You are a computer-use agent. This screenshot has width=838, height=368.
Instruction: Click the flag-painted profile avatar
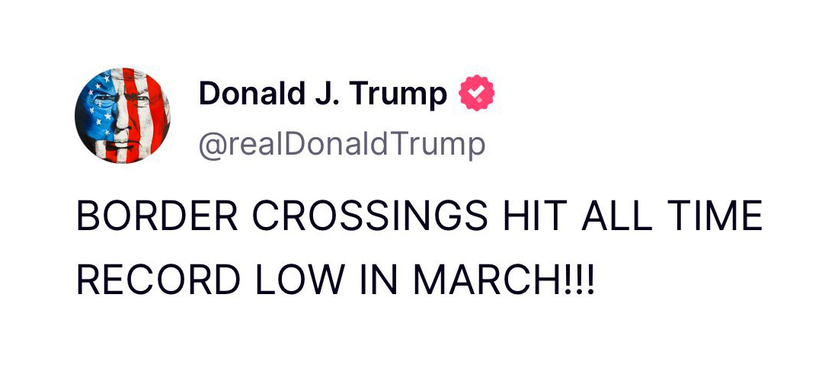122,115
